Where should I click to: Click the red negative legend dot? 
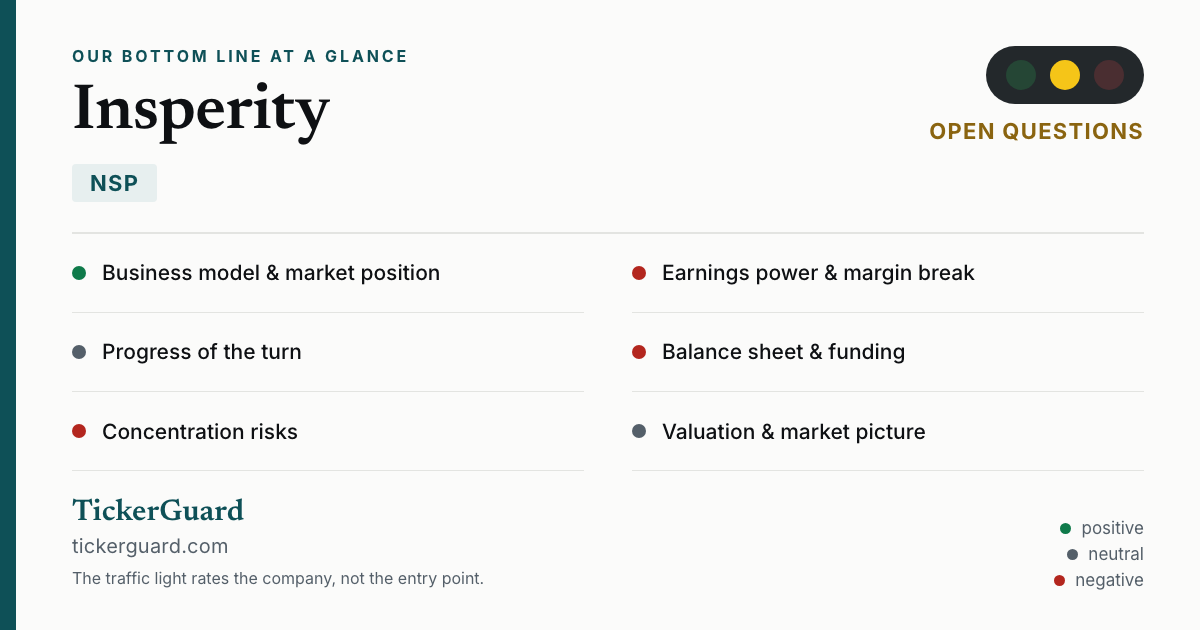(1060, 580)
